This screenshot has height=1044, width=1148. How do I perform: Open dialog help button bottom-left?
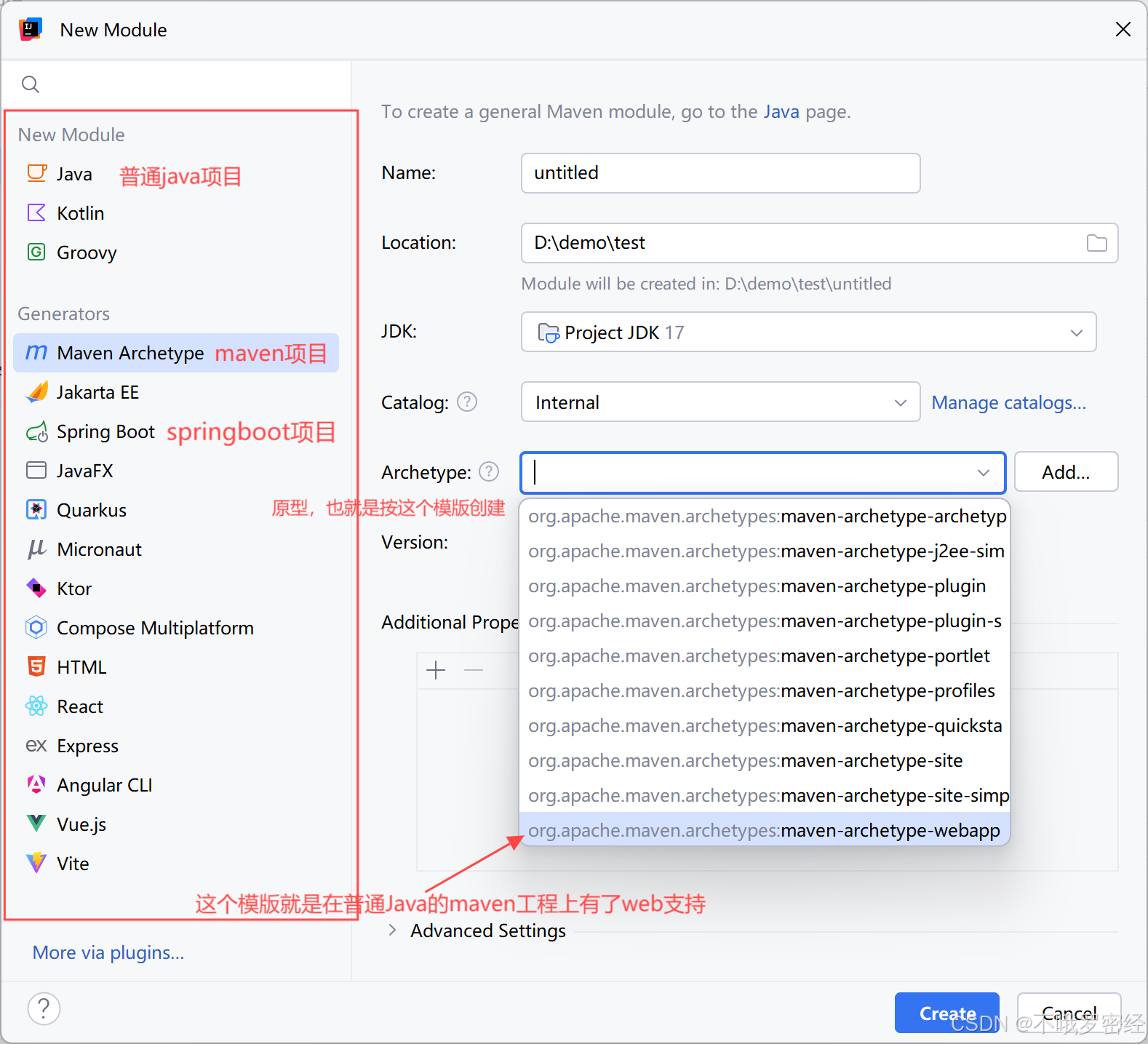tap(44, 1008)
